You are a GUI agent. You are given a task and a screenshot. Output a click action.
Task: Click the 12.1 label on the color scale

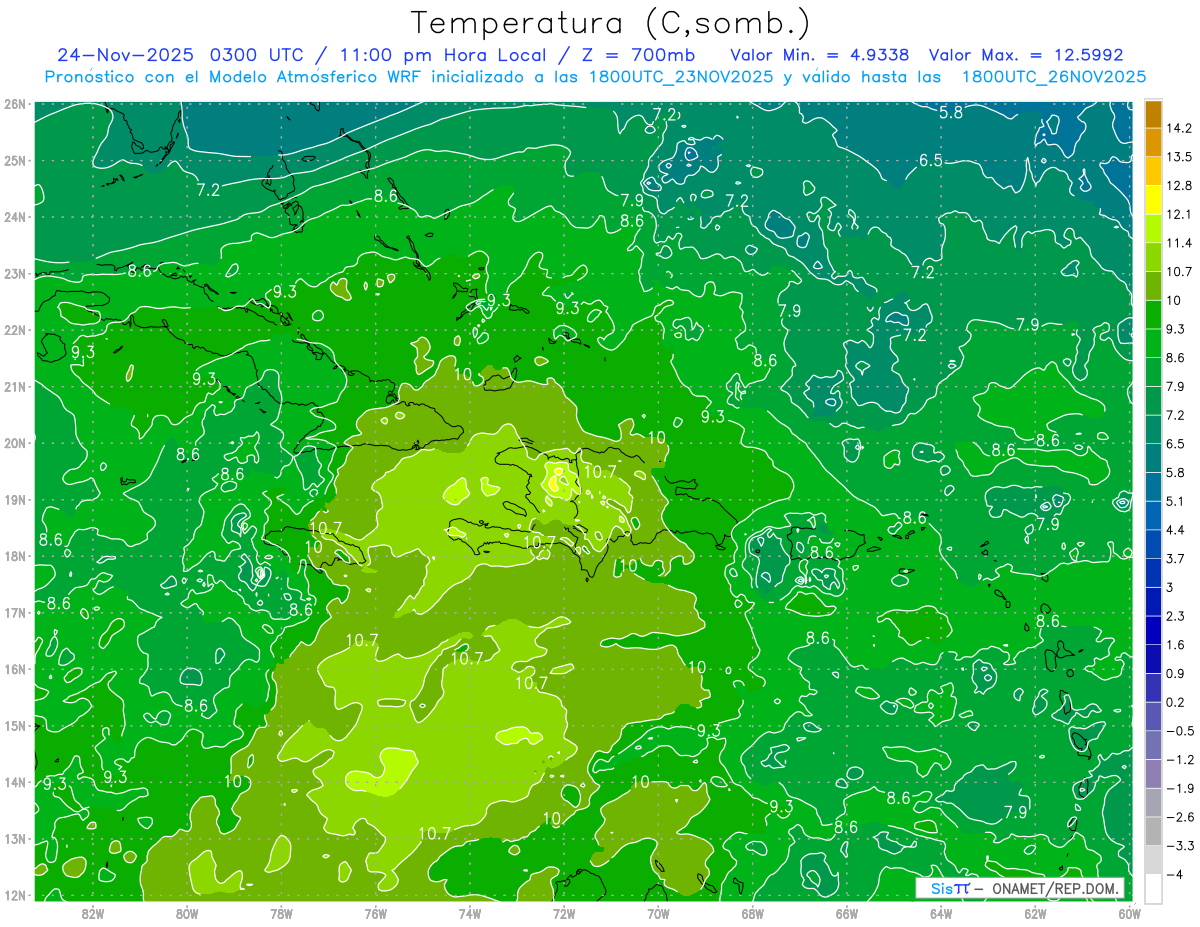(1180, 214)
